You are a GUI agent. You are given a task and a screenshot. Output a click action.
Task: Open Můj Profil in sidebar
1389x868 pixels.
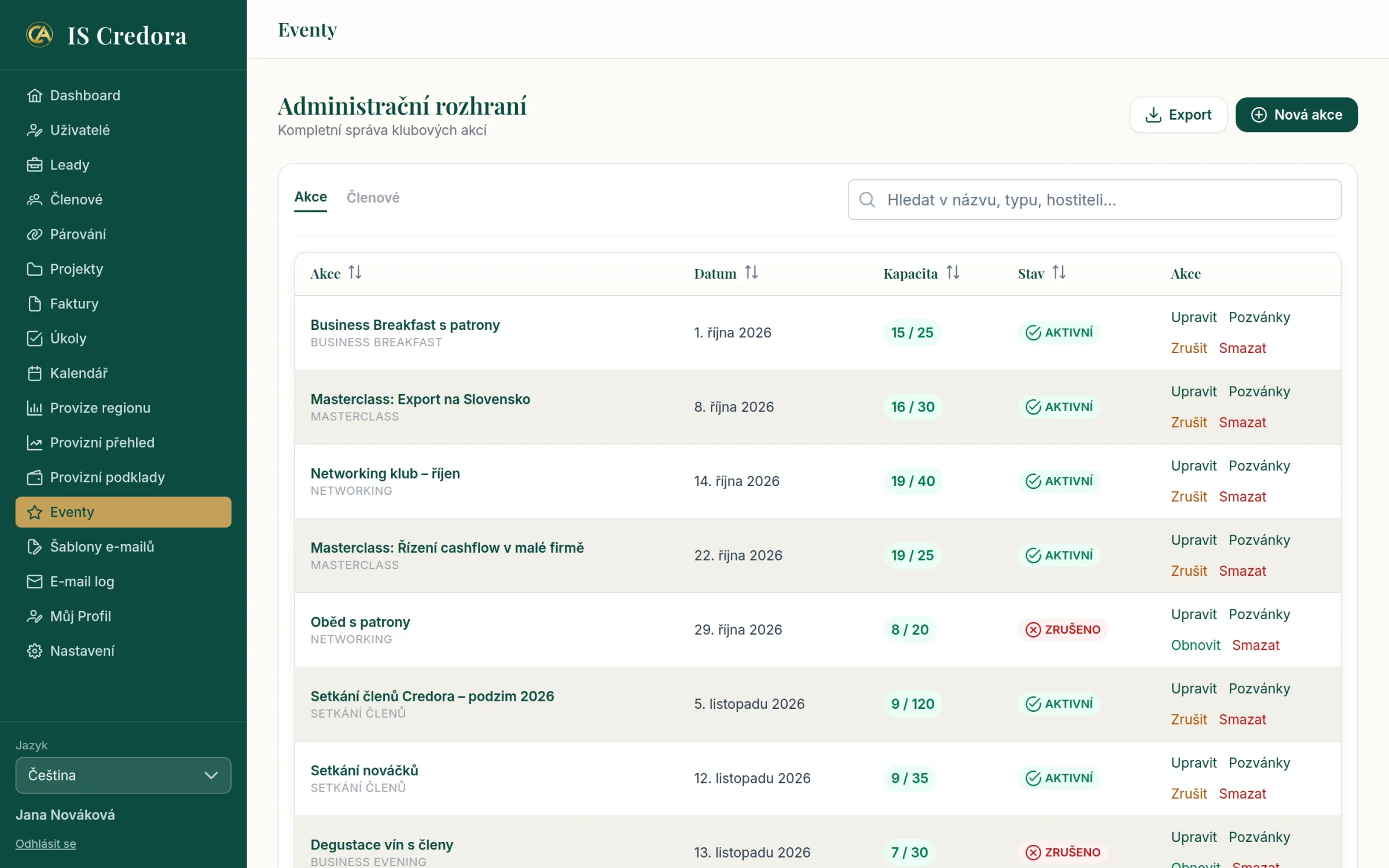tap(123, 616)
